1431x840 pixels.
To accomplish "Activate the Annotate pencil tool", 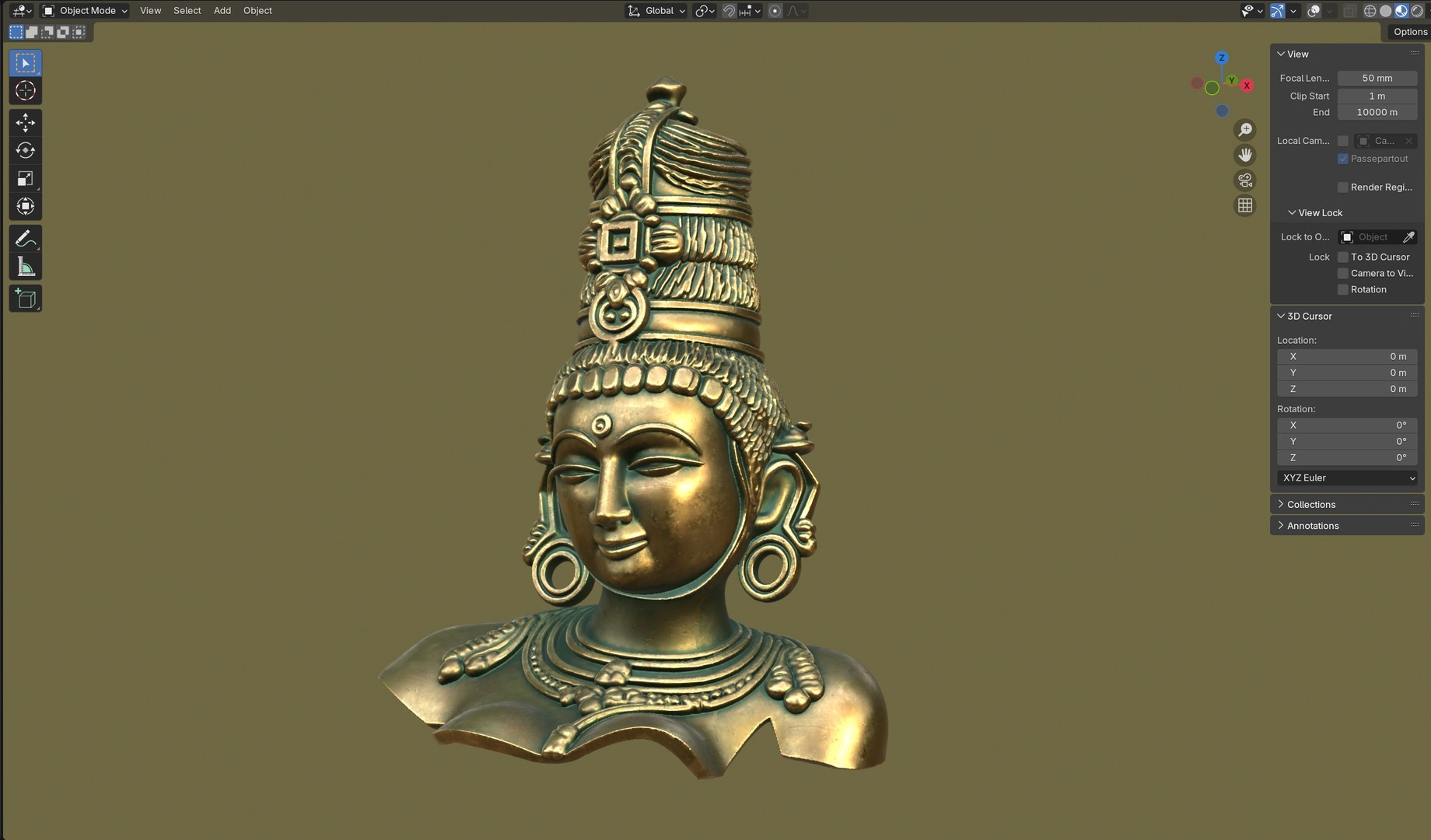I will pos(26,239).
